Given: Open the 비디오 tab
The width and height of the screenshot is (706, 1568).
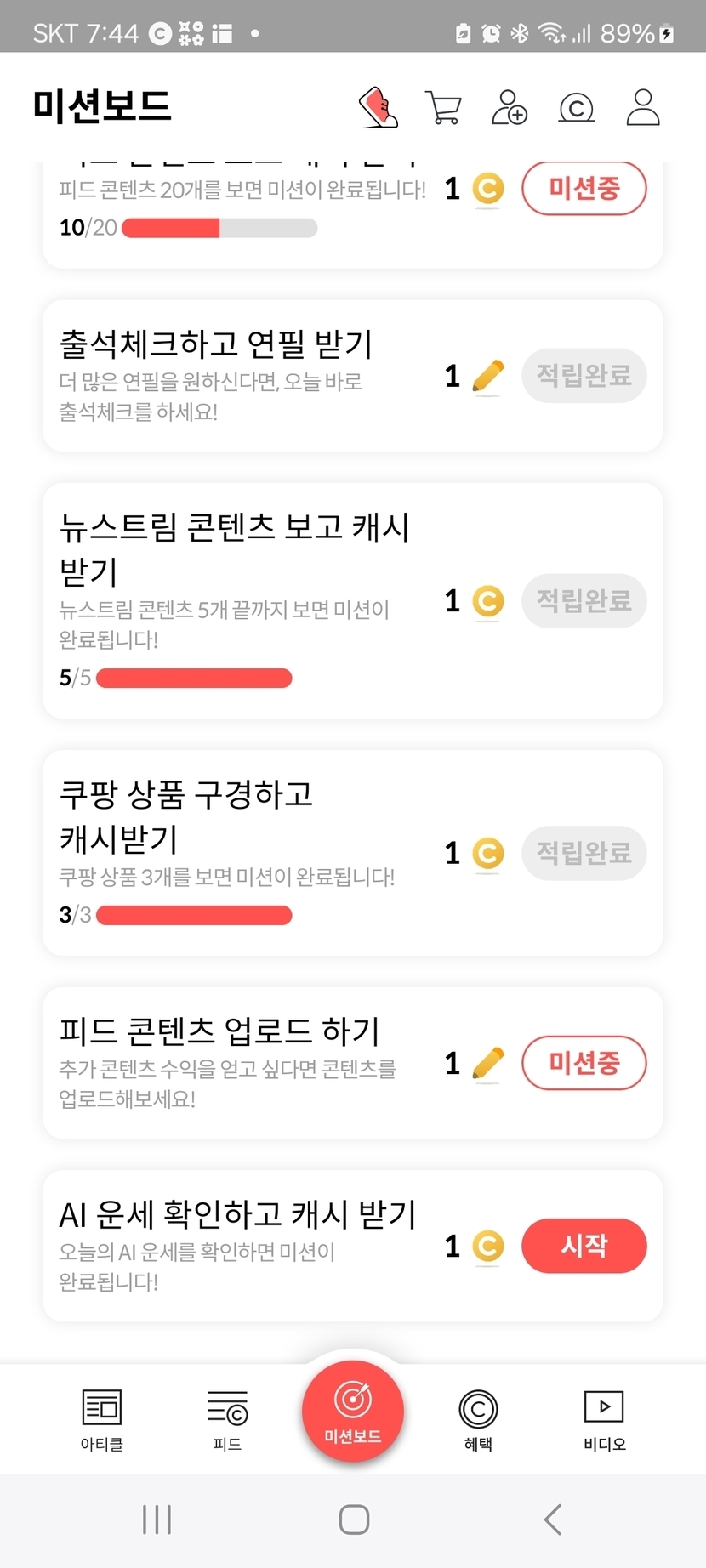Looking at the screenshot, I should pyautogui.click(x=604, y=1420).
